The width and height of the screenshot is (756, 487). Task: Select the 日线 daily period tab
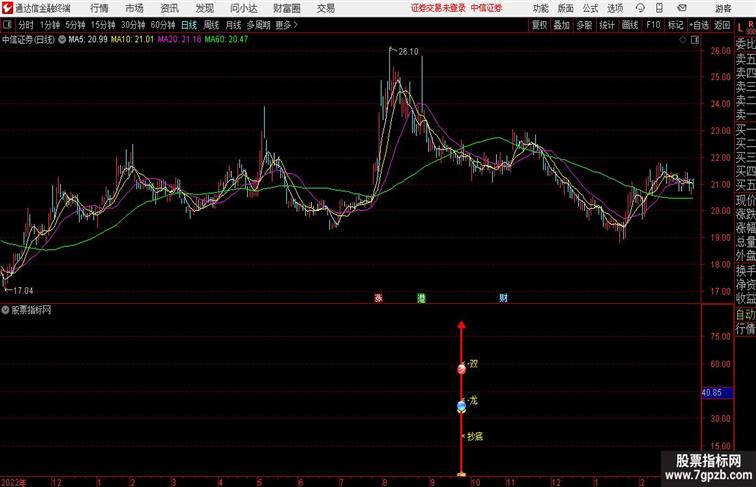pyautogui.click(x=189, y=25)
